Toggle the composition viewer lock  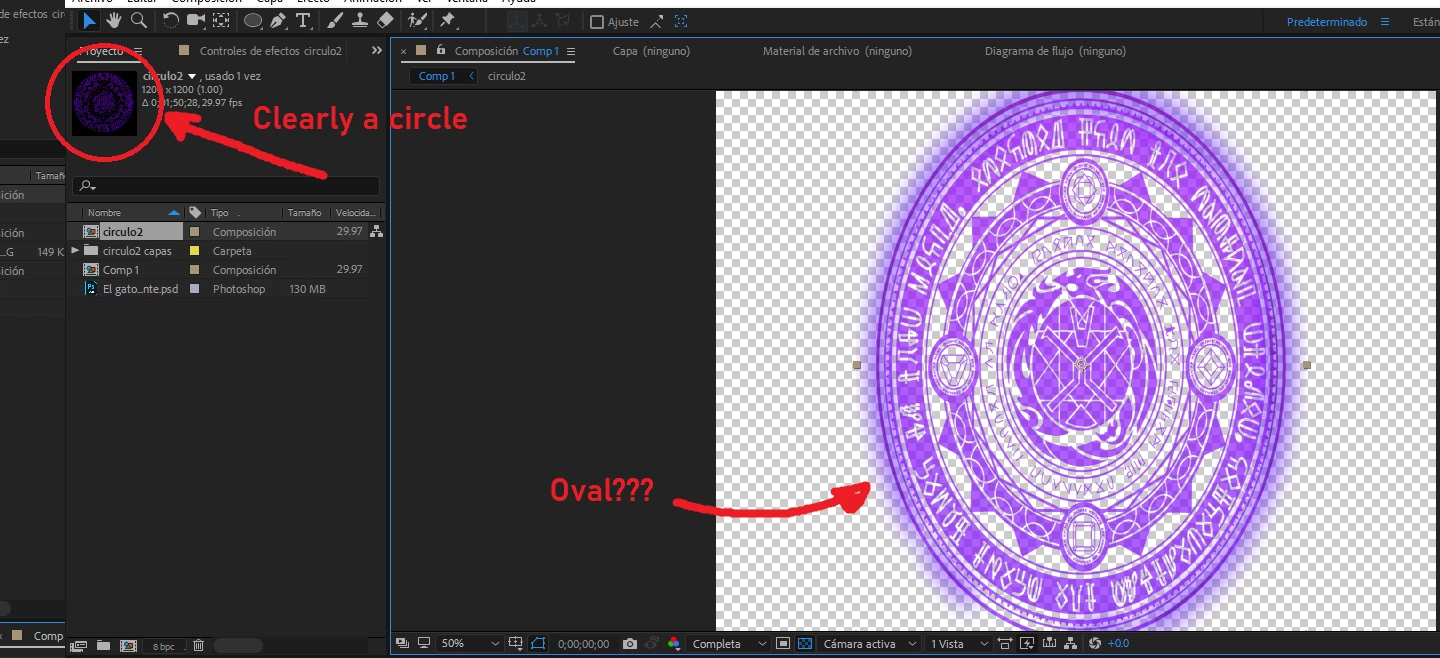(440, 50)
